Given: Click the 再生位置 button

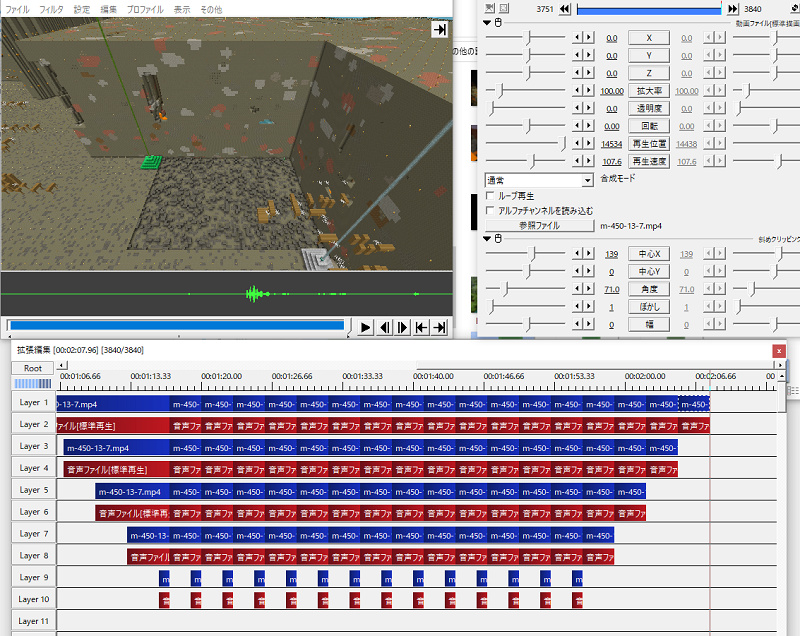Looking at the screenshot, I should [x=649, y=144].
